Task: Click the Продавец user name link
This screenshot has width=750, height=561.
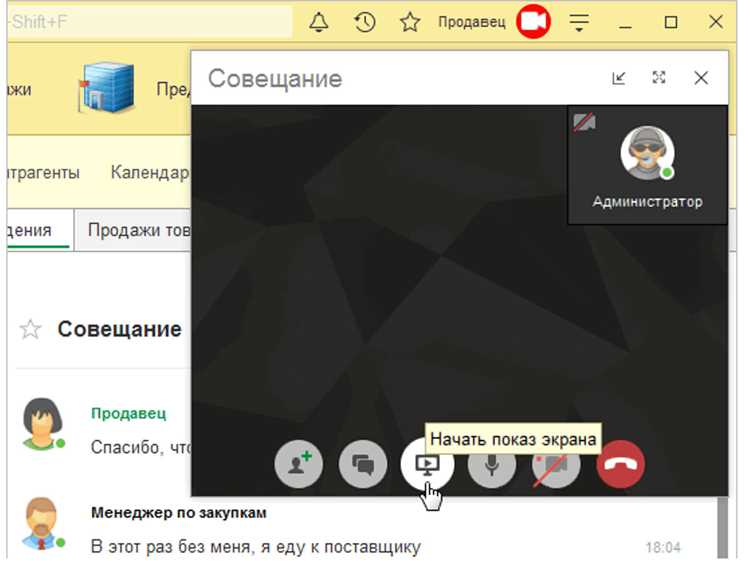Action: (x=472, y=22)
